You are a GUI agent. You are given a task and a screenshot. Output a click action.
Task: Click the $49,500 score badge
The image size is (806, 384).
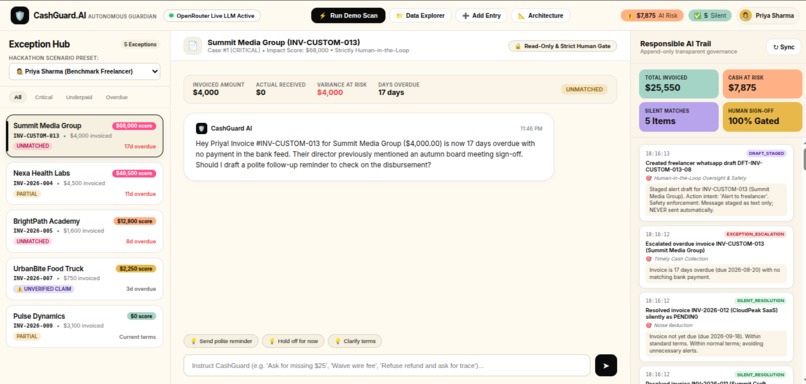coord(134,173)
